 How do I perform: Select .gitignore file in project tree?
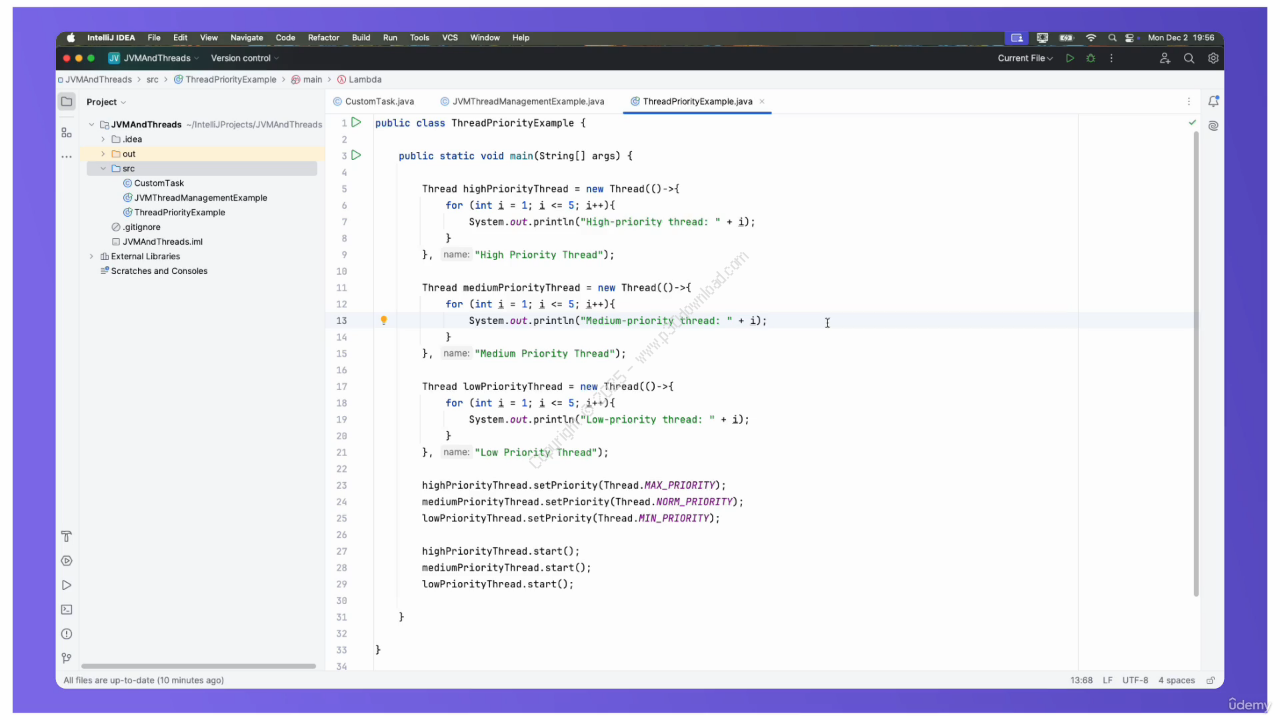click(135, 227)
